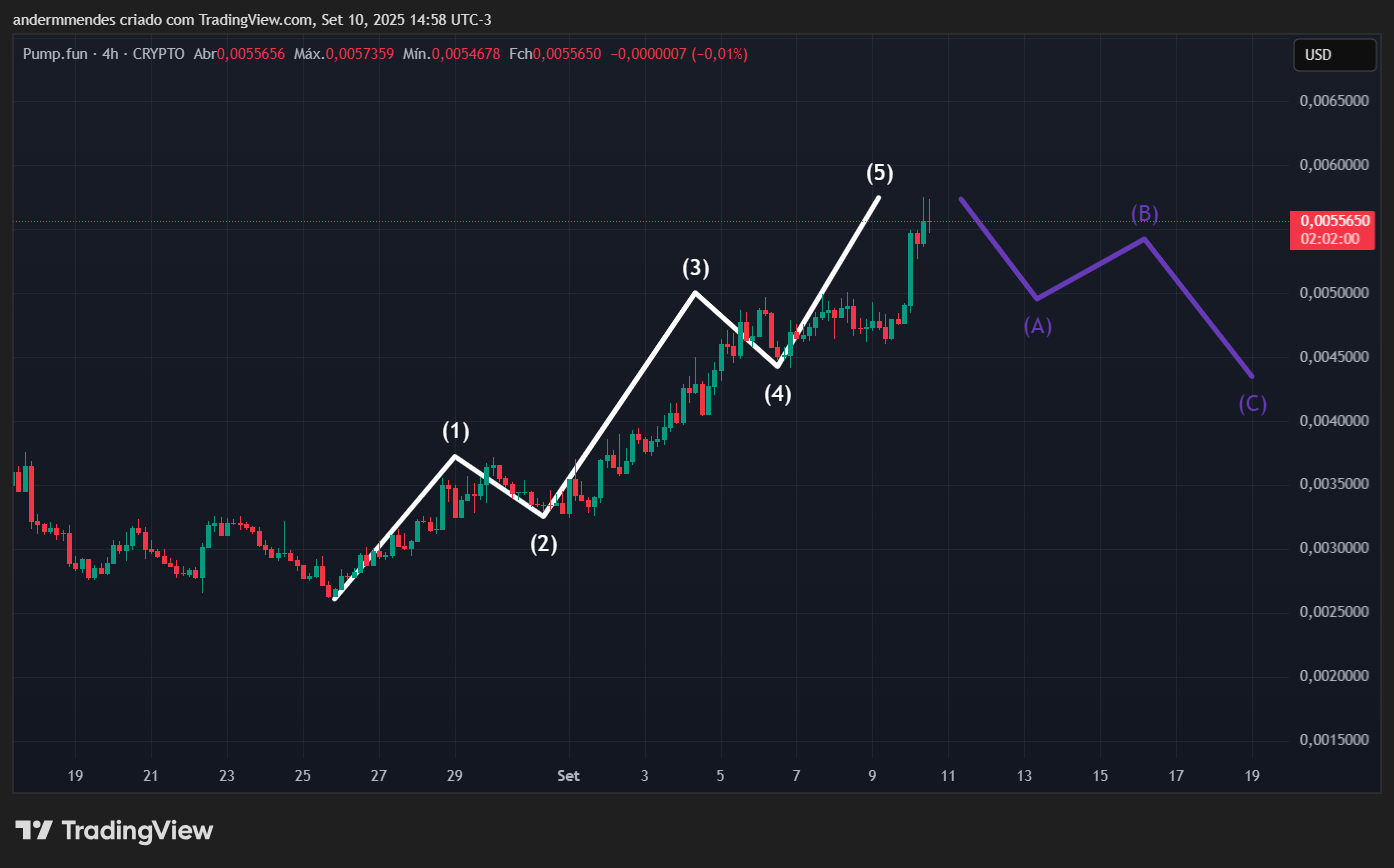The image size is (1394, 868).
Task: Open the USD currency selector
Action: tap(1334, 55)
